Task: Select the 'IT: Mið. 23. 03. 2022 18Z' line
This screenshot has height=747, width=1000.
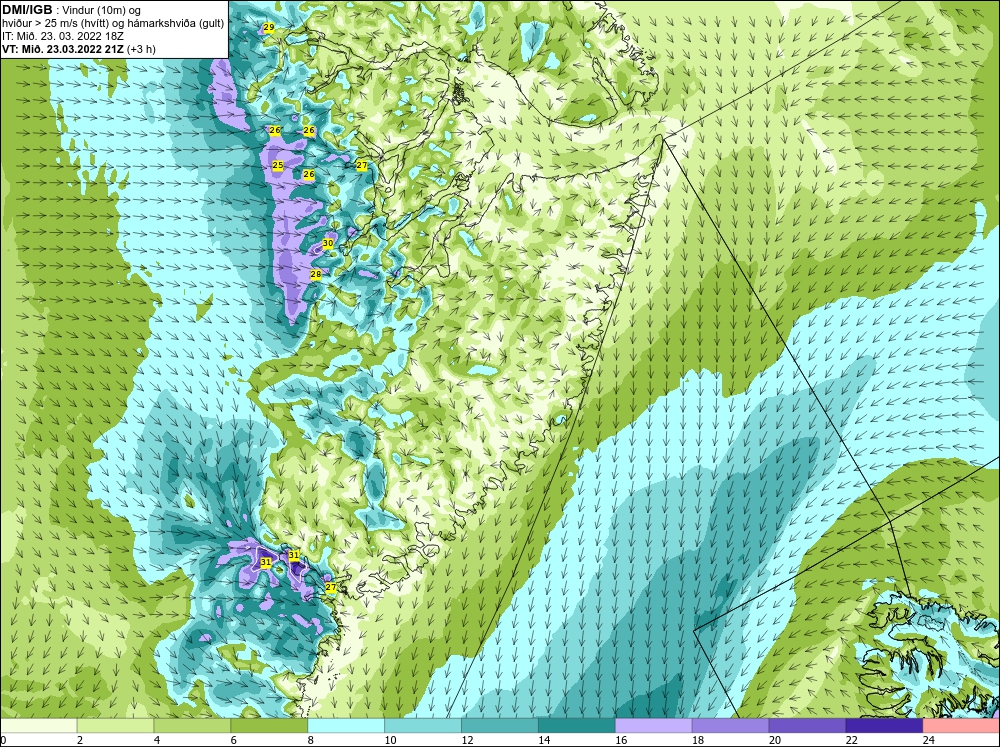Action: (x=62, y=36)
